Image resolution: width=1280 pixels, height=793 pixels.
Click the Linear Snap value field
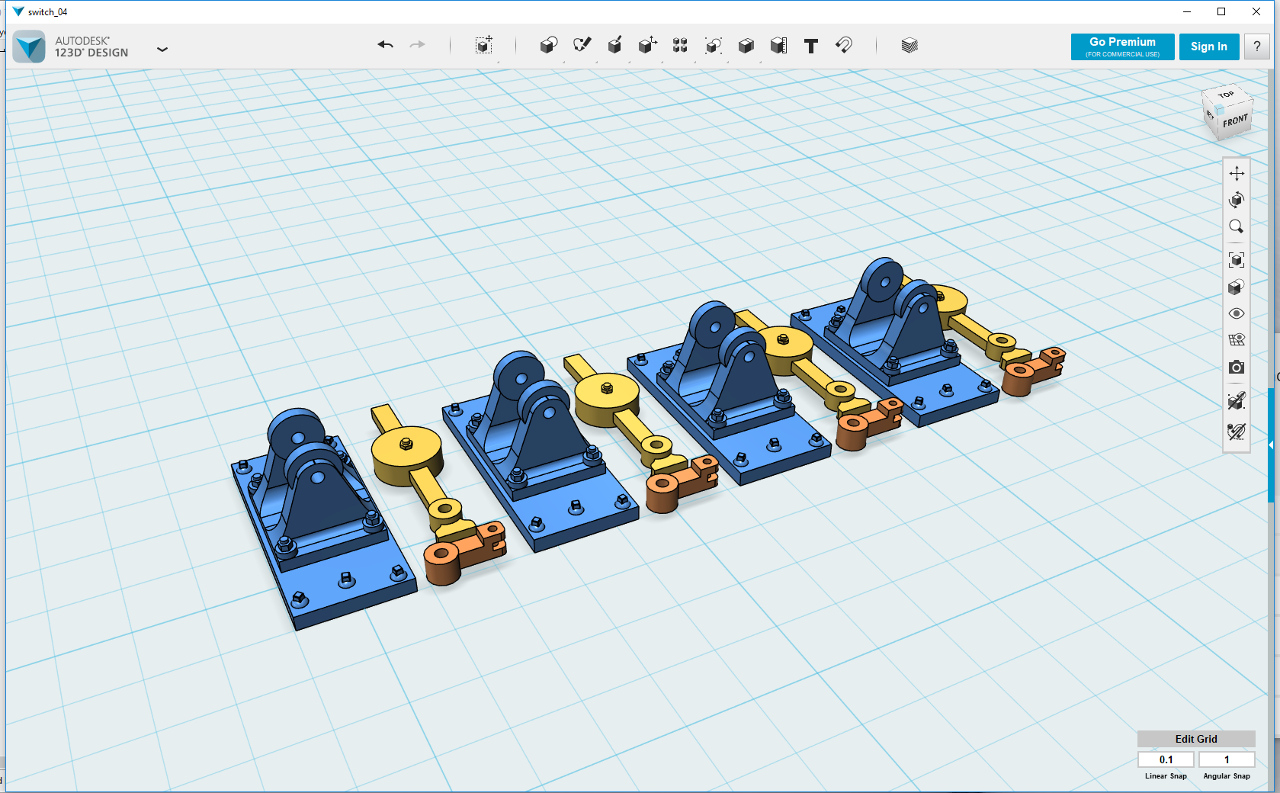click(1166, 760)
